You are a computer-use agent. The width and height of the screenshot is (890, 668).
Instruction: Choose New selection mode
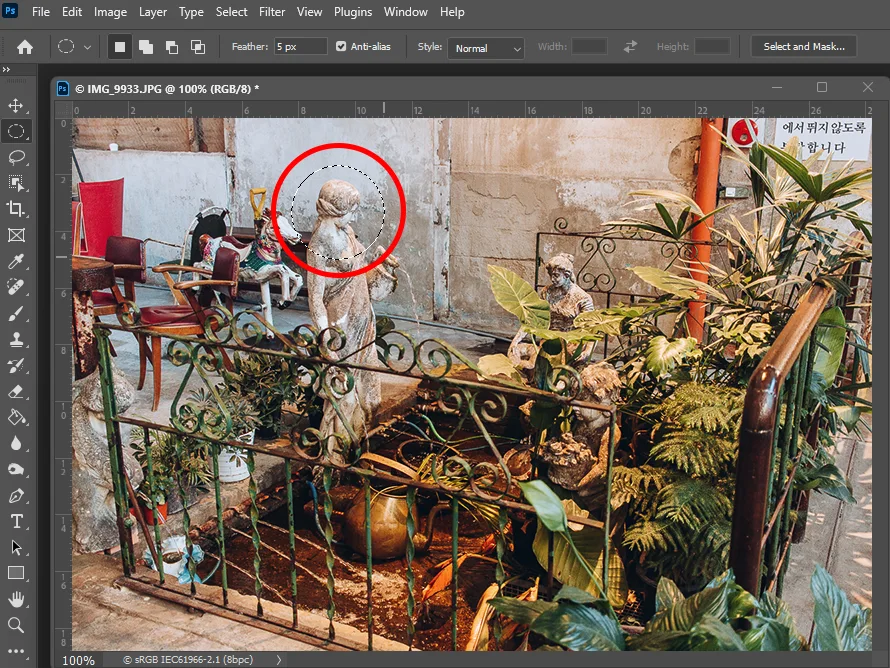120,47
